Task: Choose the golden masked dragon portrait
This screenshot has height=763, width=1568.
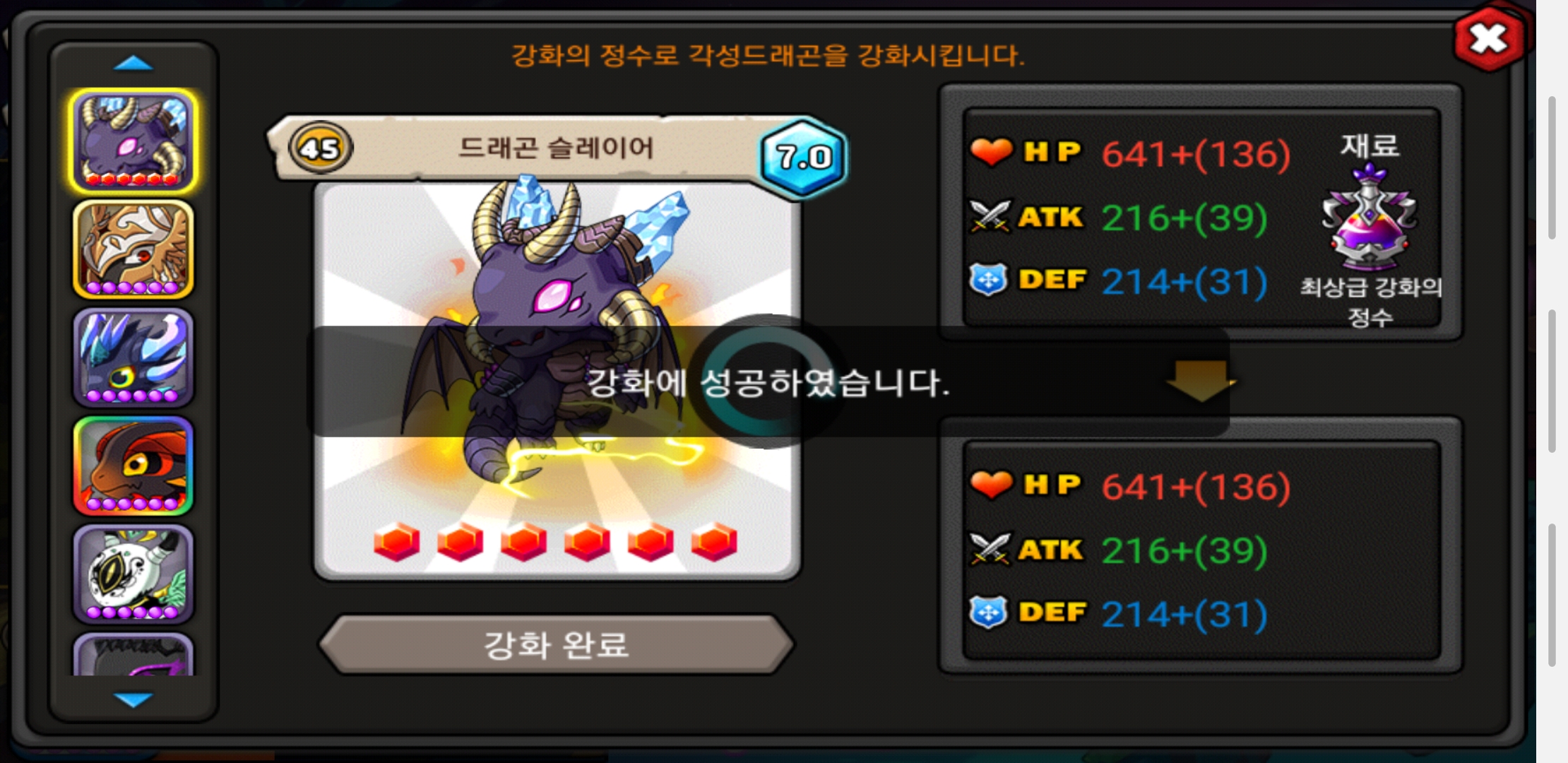Action: pyautogui.click(x=133, y=249)
